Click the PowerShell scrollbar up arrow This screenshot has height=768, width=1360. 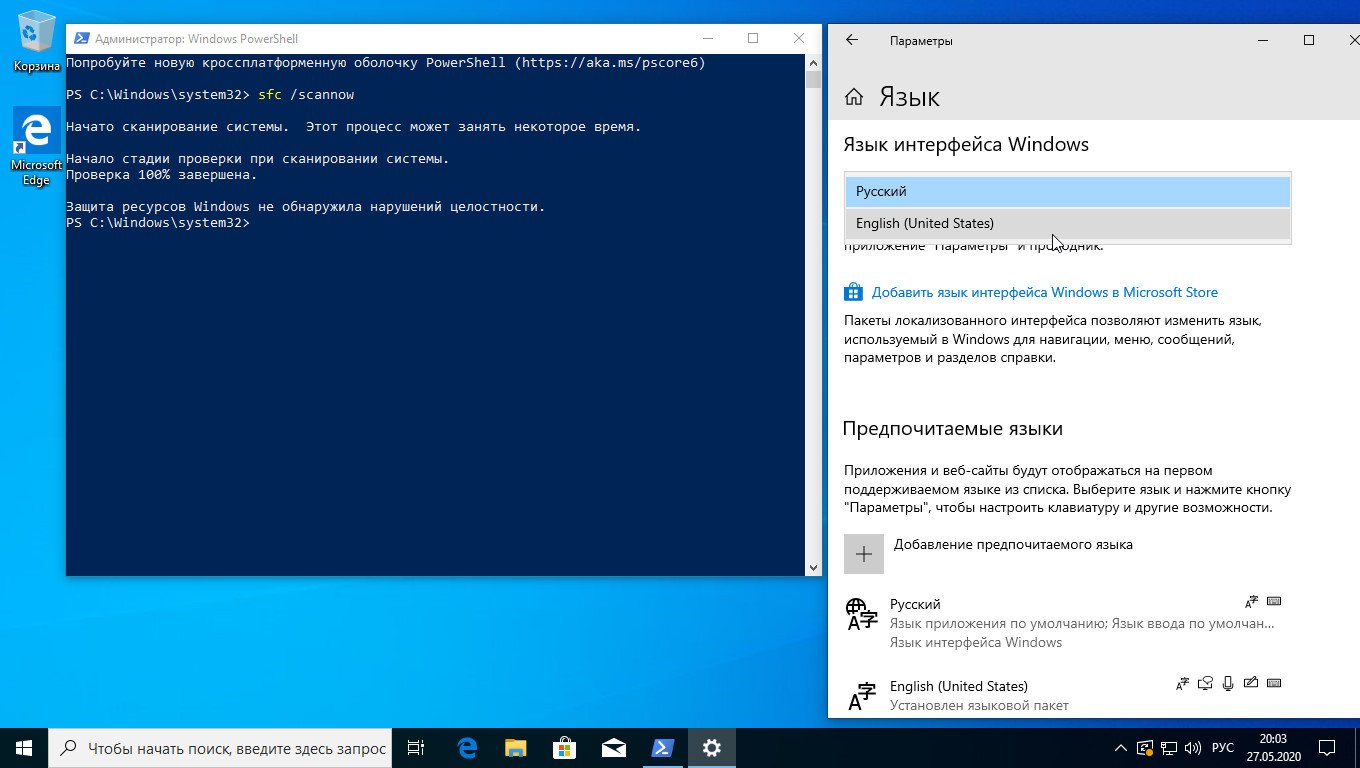(813, 62)
